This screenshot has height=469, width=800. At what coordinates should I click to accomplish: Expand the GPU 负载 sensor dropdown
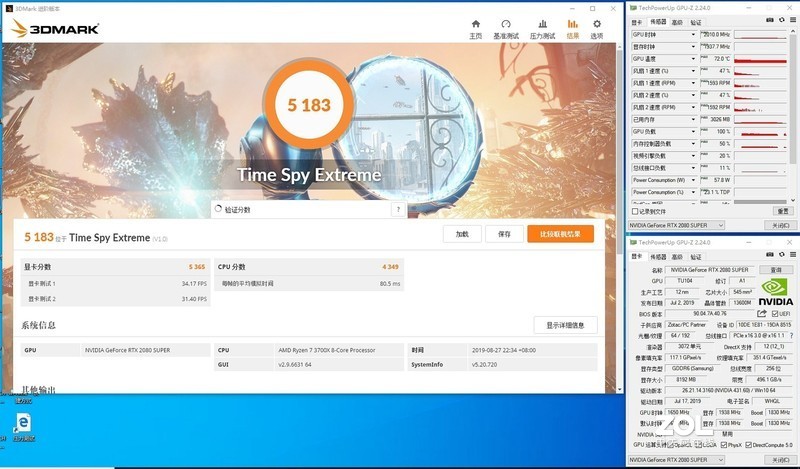point(693,132)
